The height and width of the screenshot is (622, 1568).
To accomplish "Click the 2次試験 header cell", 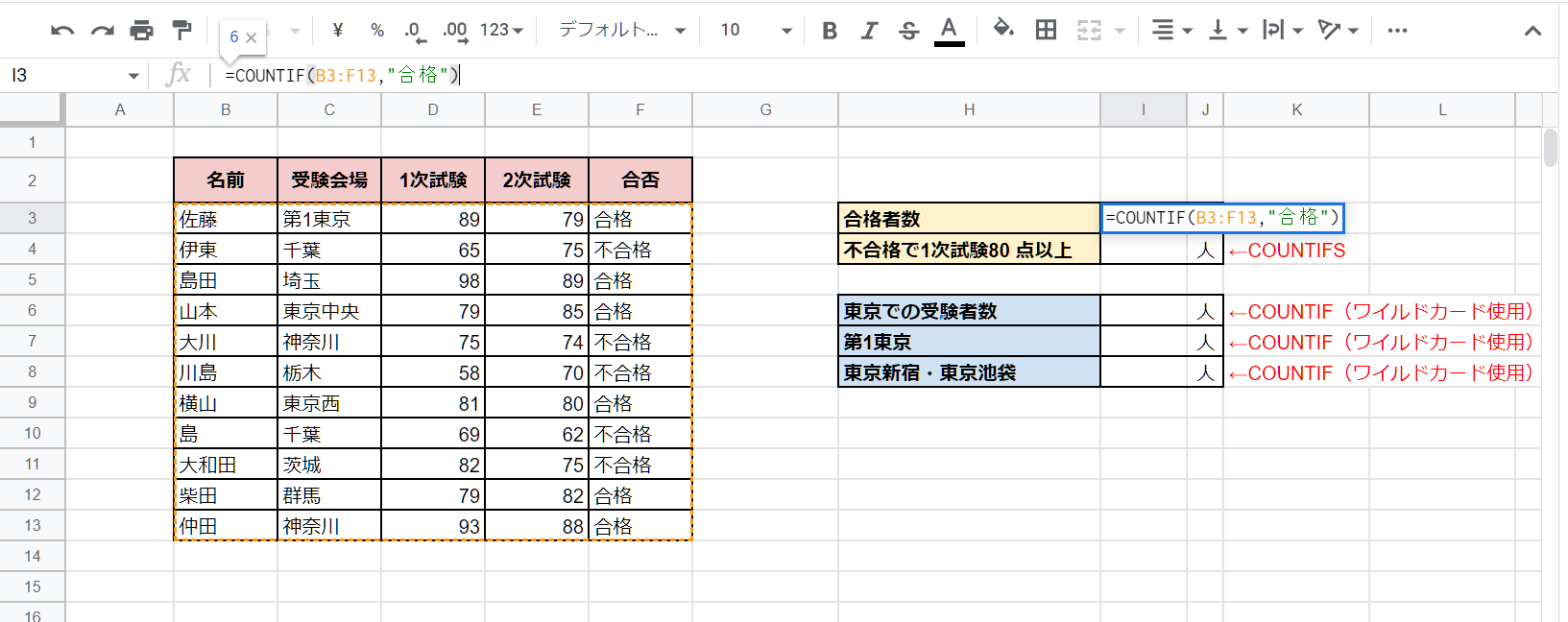I will point(537,180).
